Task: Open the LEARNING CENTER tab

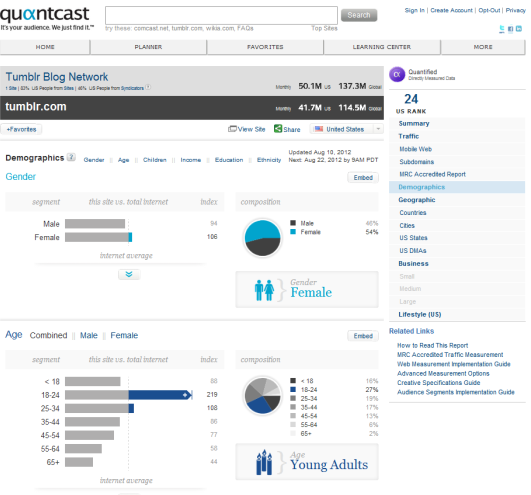Action: coord(382,47)
